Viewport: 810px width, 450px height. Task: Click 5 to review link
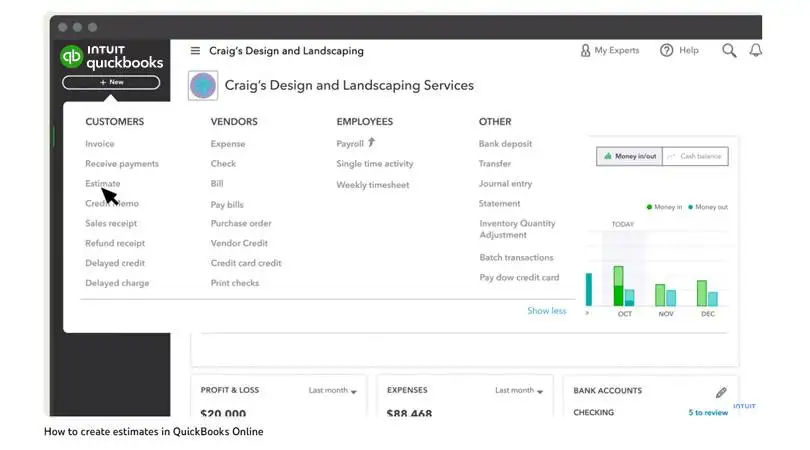point(708,412)
